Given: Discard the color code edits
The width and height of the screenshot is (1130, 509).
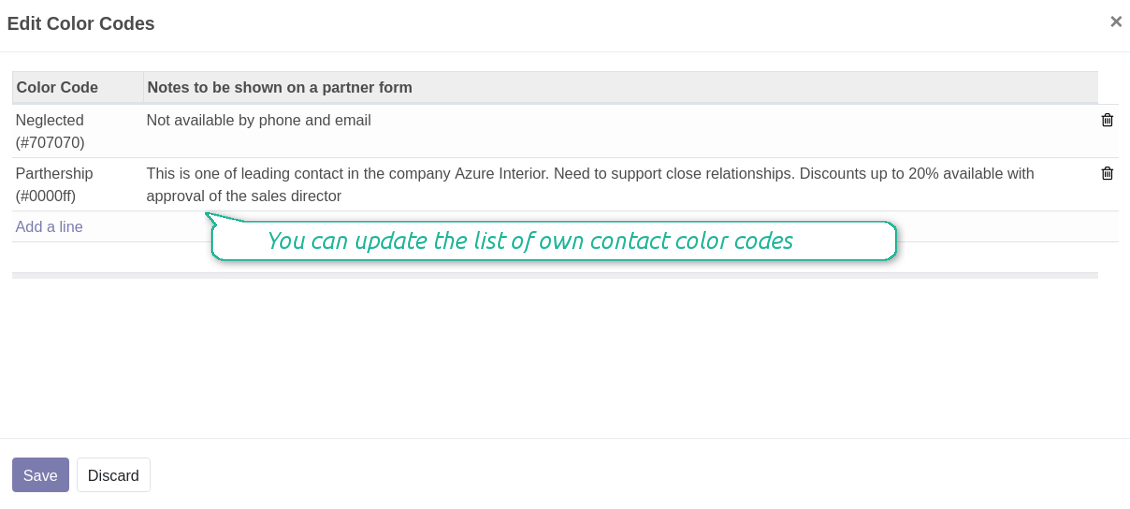Looking at the screenshot, I should [x=113, y=475].
